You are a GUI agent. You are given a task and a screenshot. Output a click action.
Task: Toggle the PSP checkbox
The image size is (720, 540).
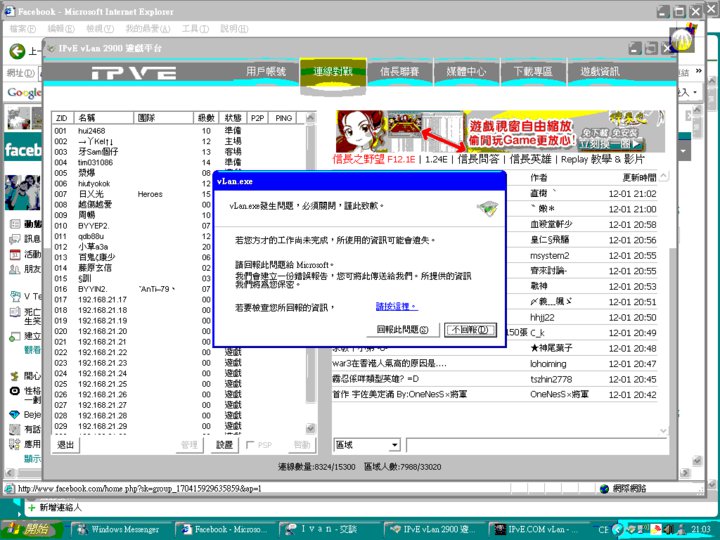(251, 445)
